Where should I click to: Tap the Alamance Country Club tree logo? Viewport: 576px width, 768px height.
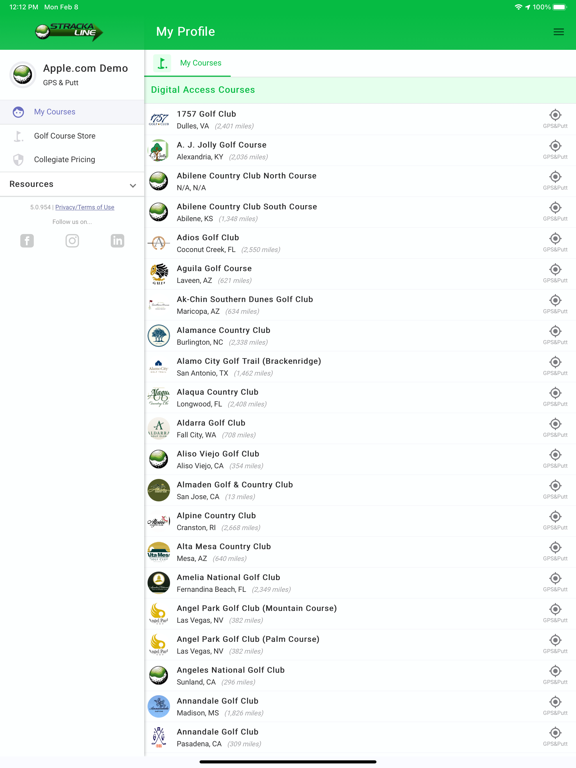pyautogui.click(x=159, y=335)
